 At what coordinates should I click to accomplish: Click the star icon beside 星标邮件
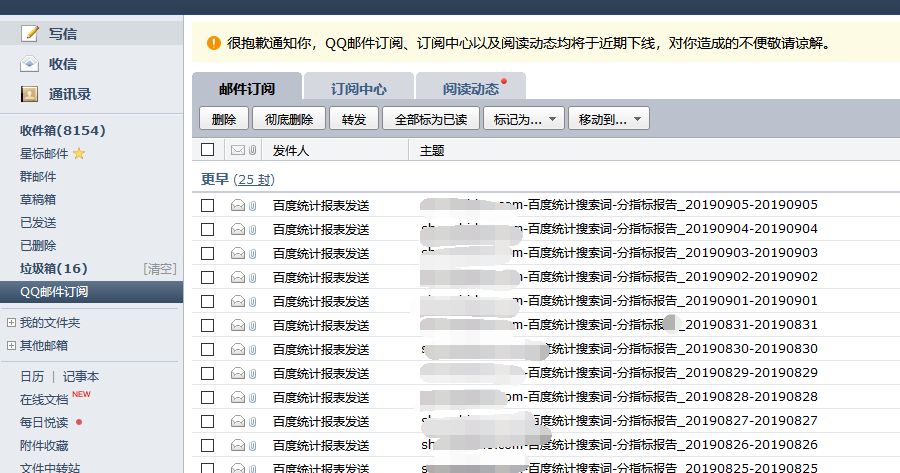pos(79,153)
